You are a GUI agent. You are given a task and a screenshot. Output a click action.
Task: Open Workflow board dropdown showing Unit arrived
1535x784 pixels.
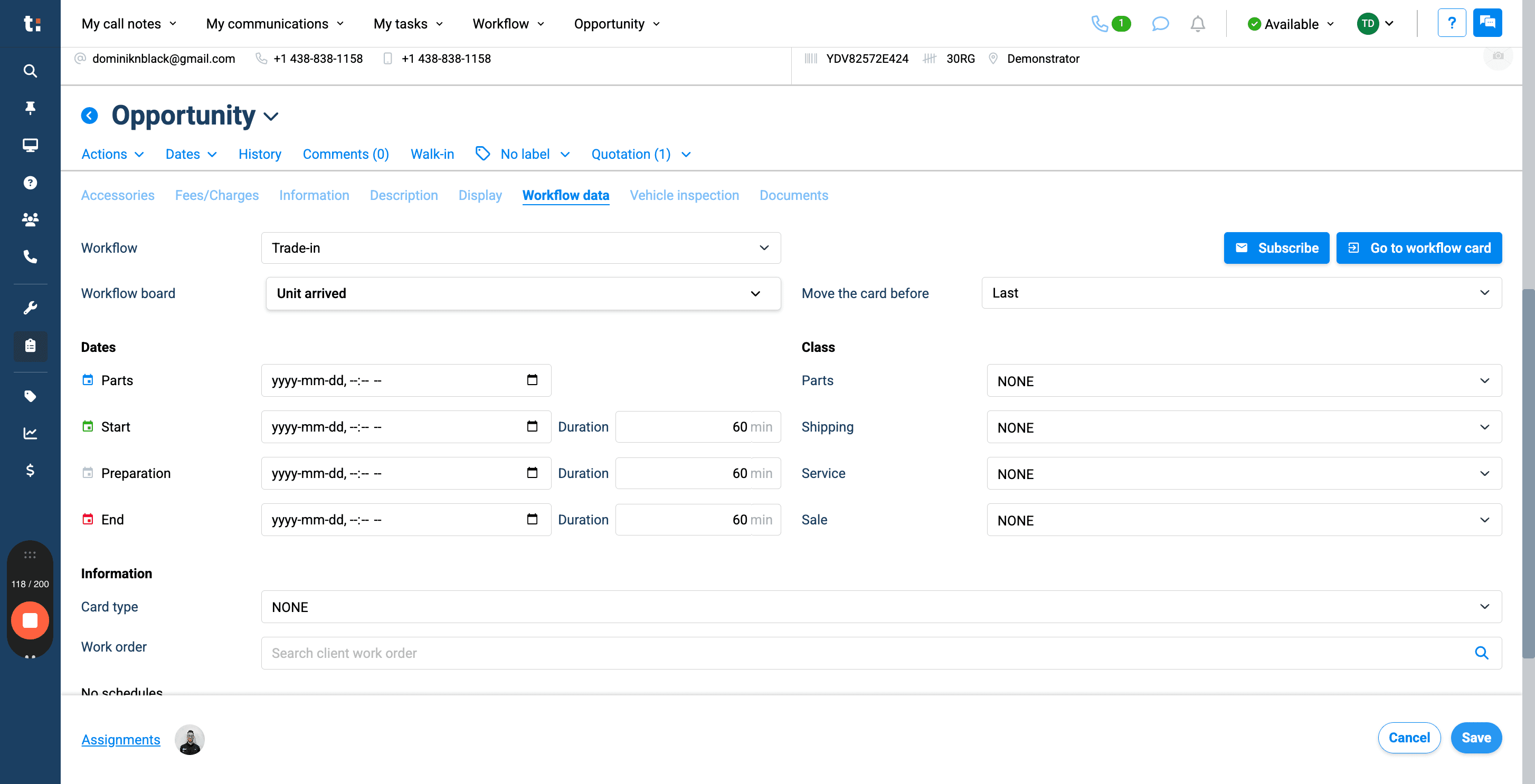(x=523, y=294)
